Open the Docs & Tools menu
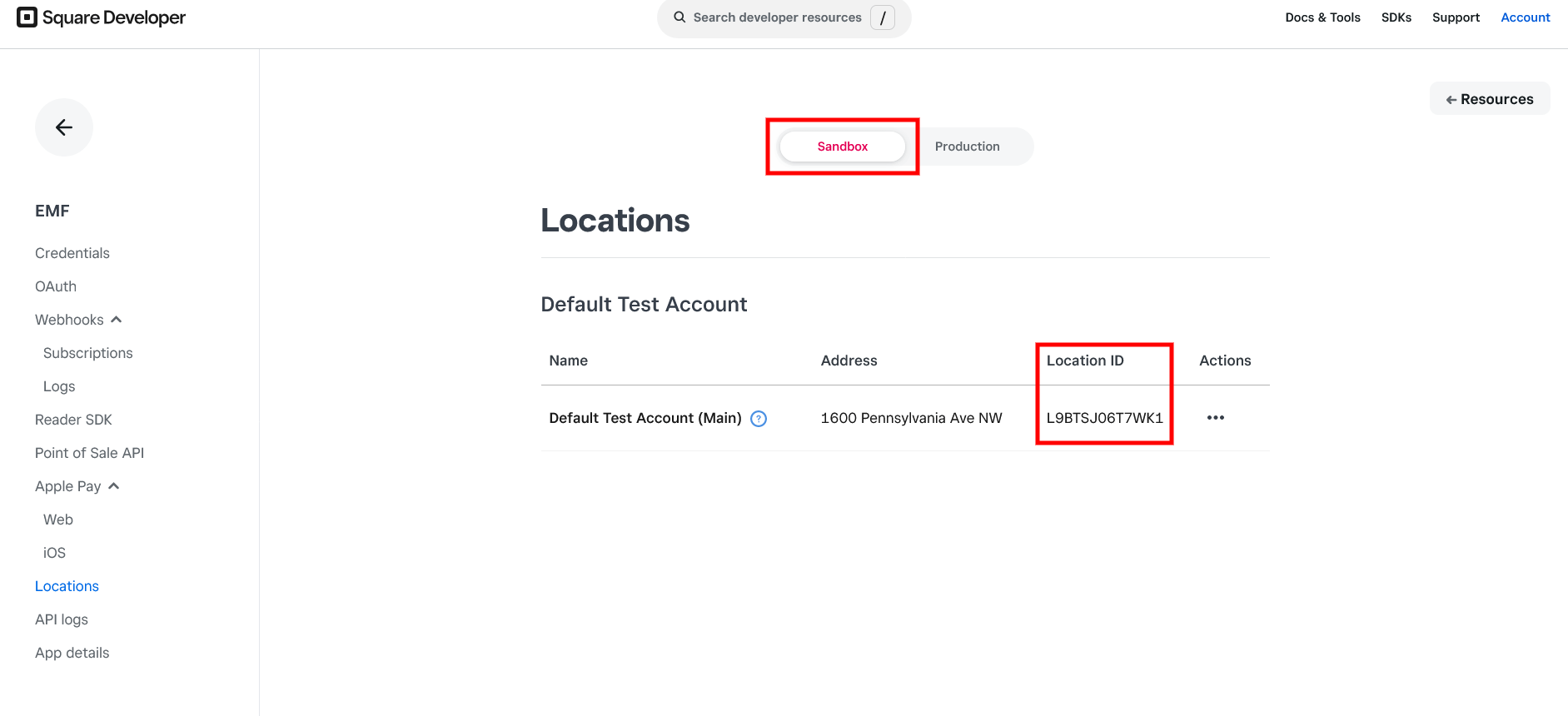 pyautogui.click(x=1322, y=17)
